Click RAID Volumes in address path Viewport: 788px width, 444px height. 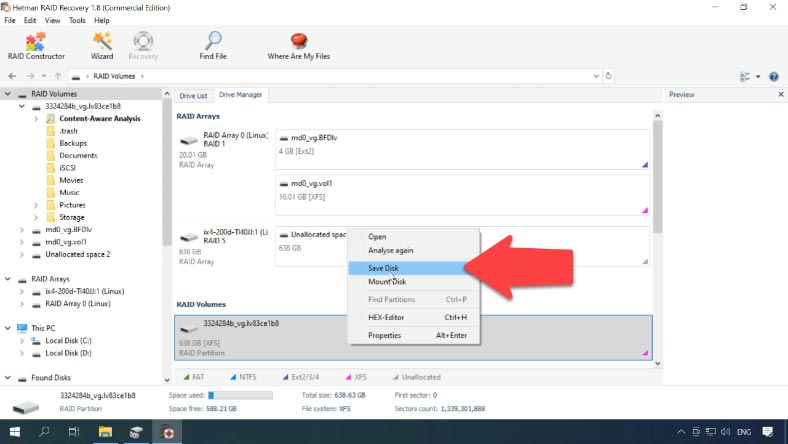[114, 76]
